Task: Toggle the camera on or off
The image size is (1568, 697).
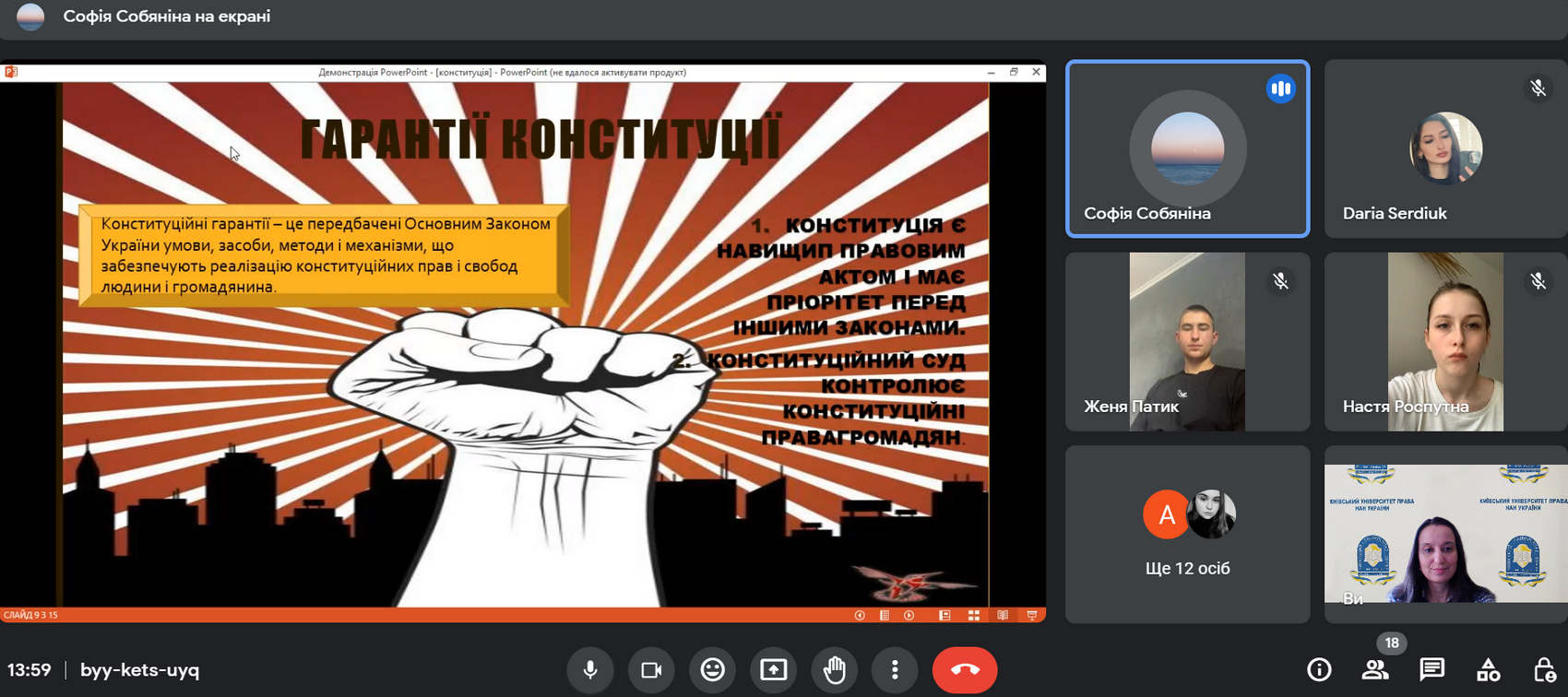Action: (651, 670)
